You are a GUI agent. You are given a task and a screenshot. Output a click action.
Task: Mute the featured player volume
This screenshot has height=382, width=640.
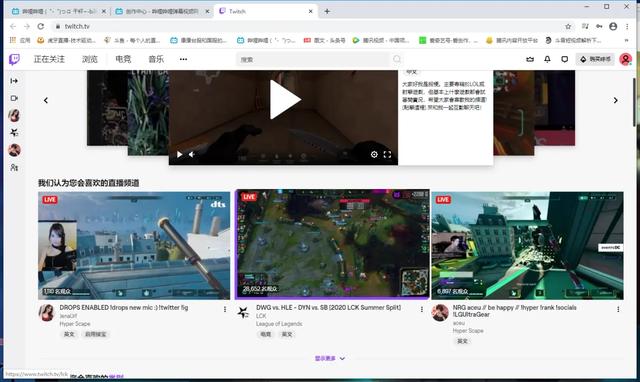coord(191,154)
